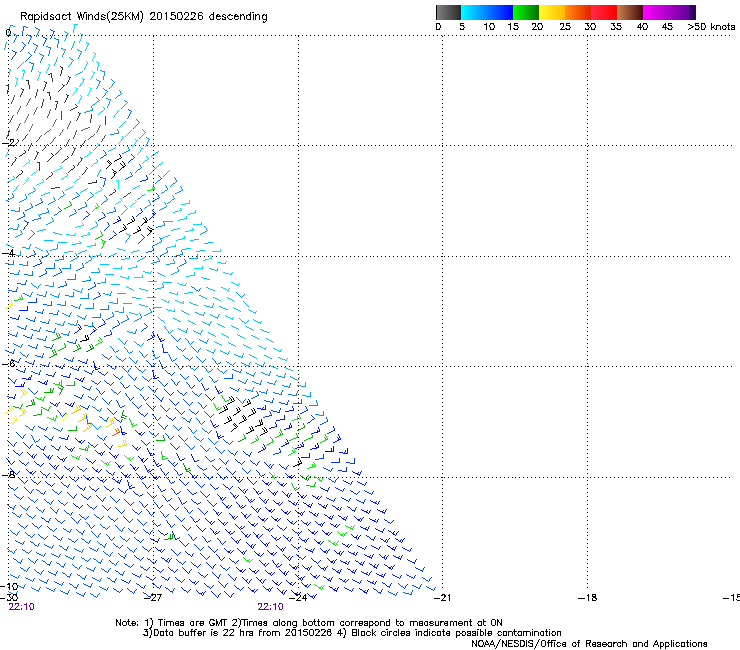Click the longitude axis label "-27"
740x650 pixels.
tap(153, 598)
